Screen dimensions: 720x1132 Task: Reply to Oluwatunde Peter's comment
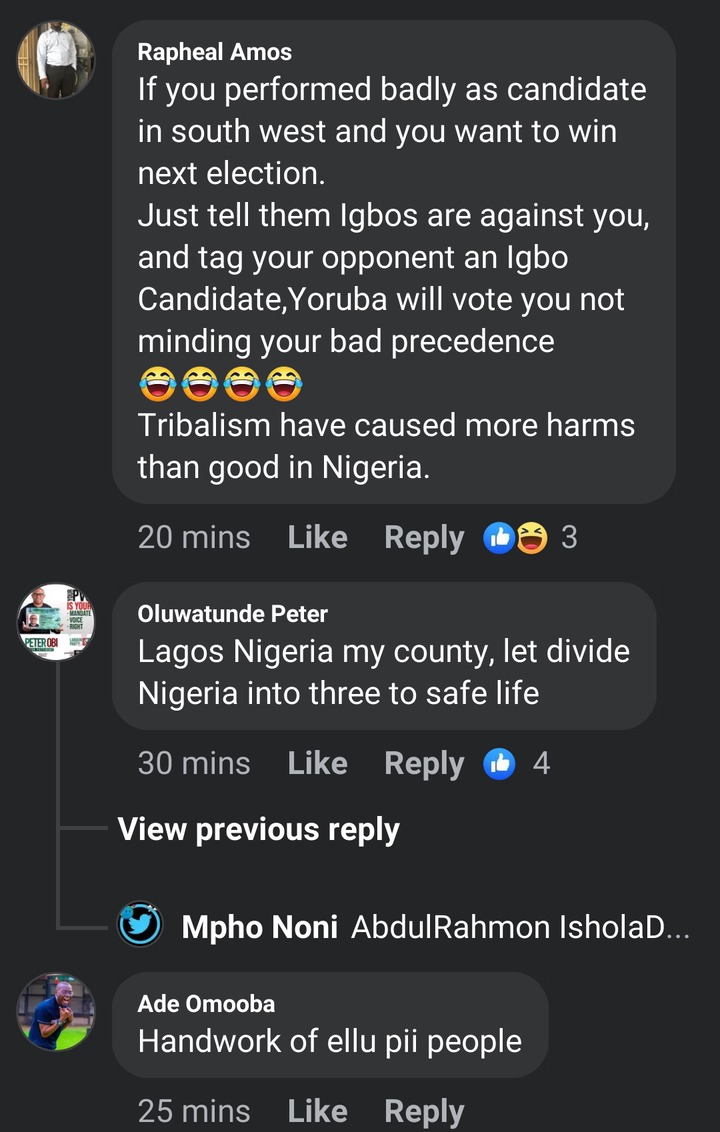pyautogui.click(x=424, y=764)
